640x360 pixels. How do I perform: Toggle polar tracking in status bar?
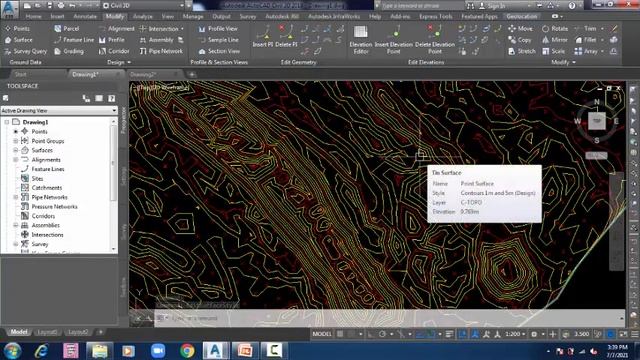382,334
